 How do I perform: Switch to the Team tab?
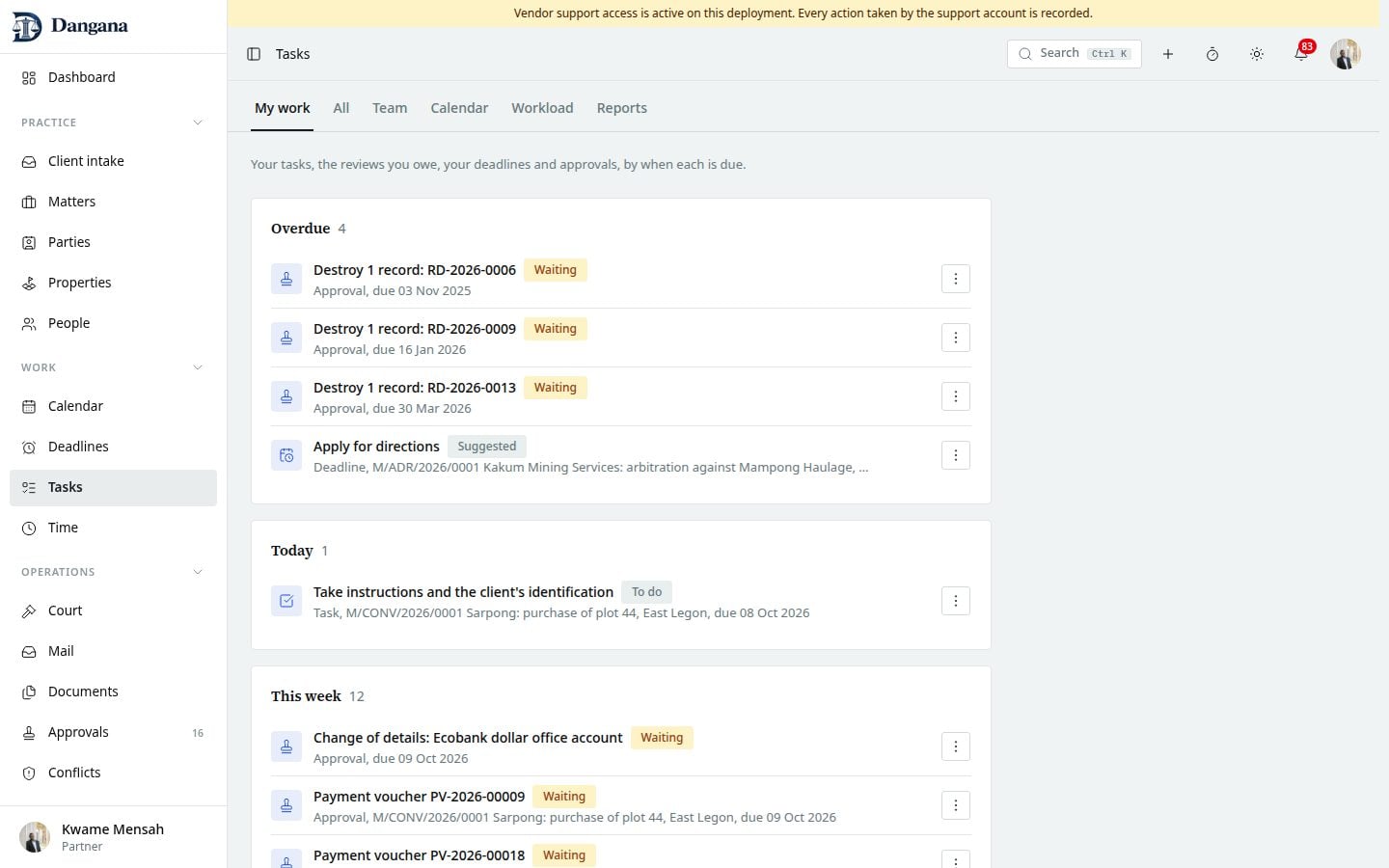tap(390, 108)
